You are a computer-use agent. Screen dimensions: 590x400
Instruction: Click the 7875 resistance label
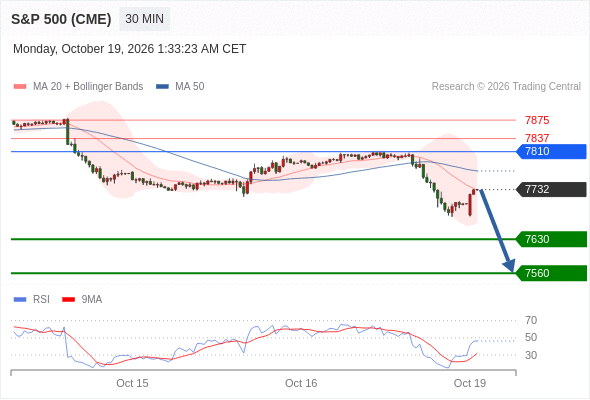tap(537, 120)
